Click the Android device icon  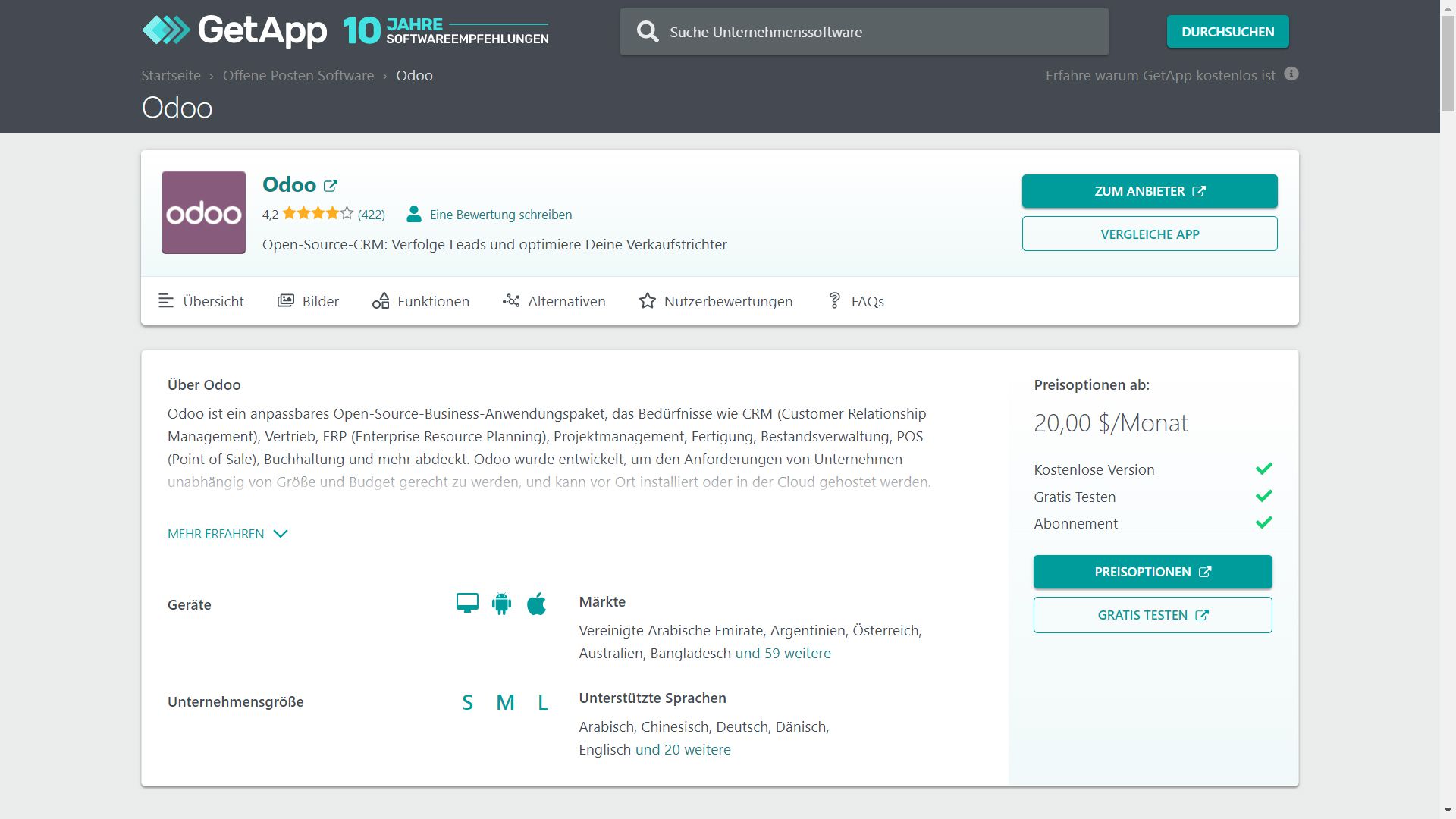pos(501,604)
